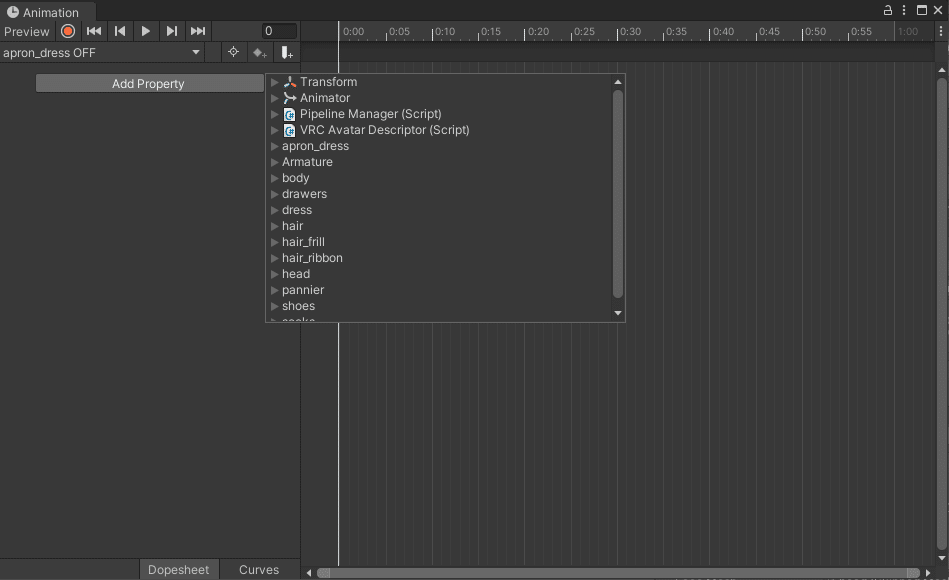The image size is (949, 580).
Task: Go to the first keyframe
Action: (x=94, y=31)
